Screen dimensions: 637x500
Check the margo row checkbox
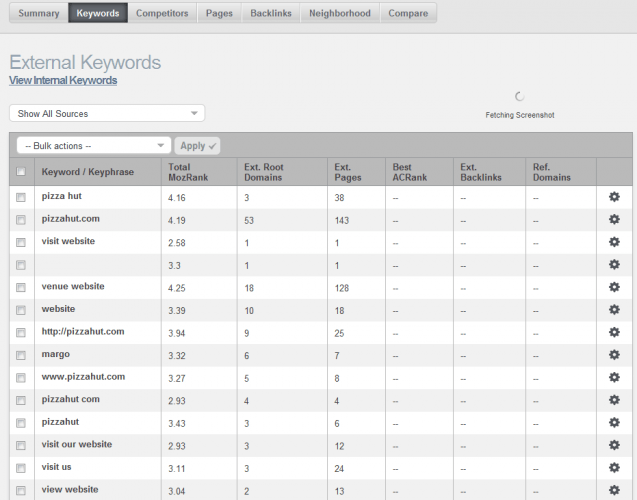(x=21, y=355)
